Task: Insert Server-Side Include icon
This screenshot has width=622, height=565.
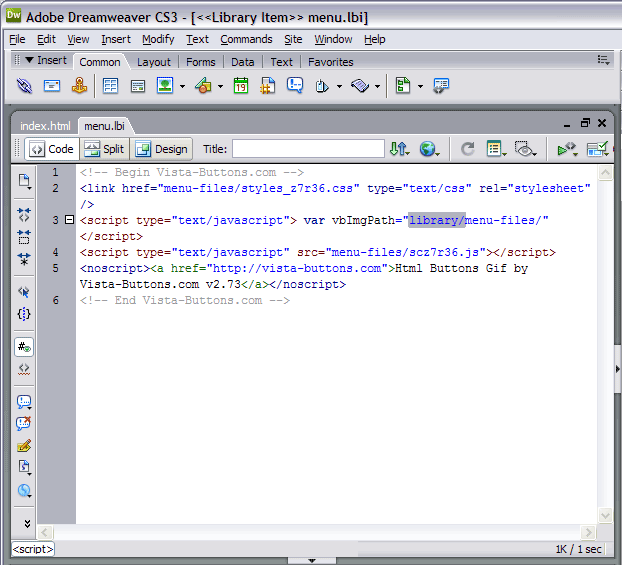Action: click(268, 86)
